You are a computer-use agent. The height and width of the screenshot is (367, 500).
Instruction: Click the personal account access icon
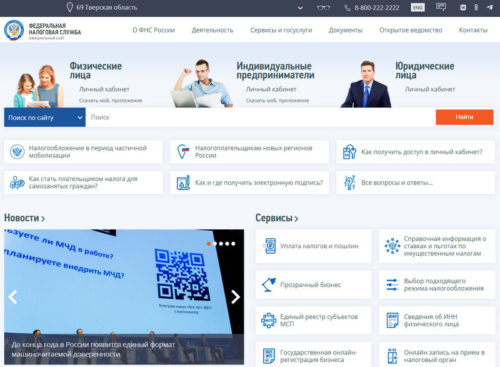pos(349,152)
